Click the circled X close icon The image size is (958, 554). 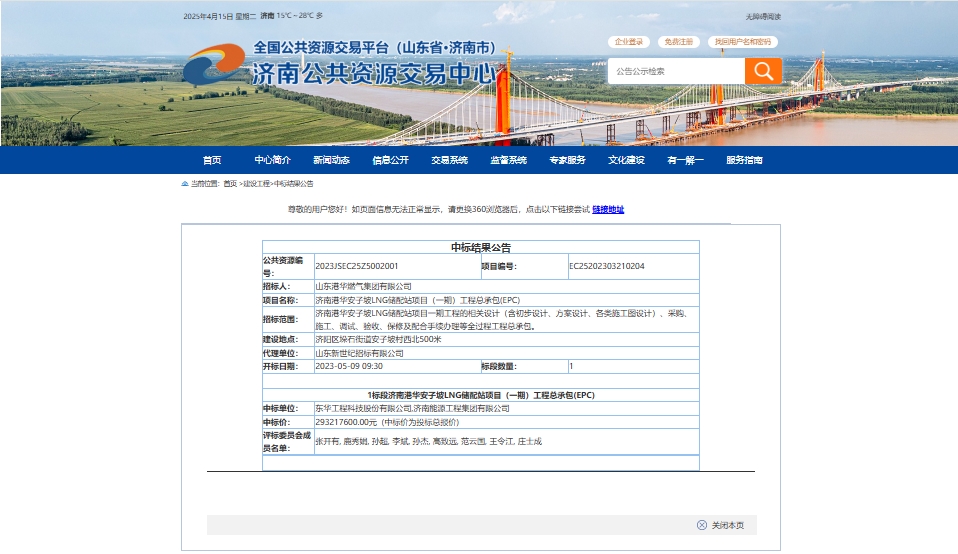coord(702,525)
